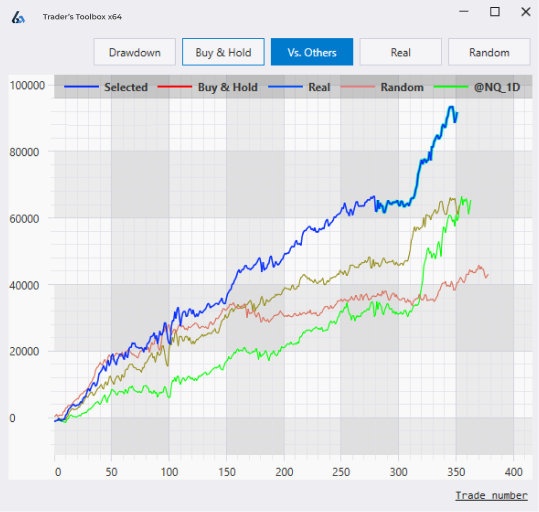539x512 pixels.
Task: Click the Random legend label text
Action: click(x=402, y=87)
